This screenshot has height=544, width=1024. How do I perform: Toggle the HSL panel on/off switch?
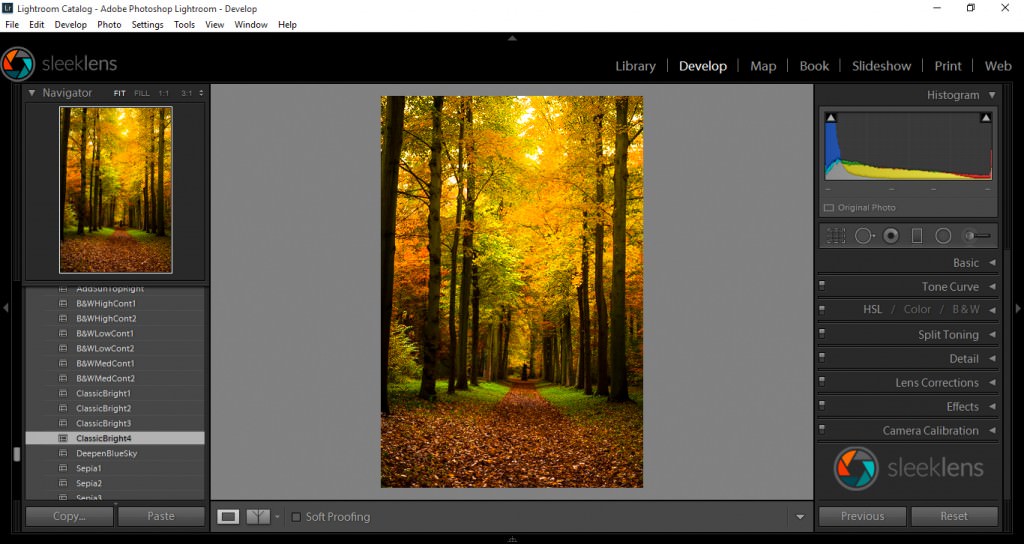click(x=822, y=310)
